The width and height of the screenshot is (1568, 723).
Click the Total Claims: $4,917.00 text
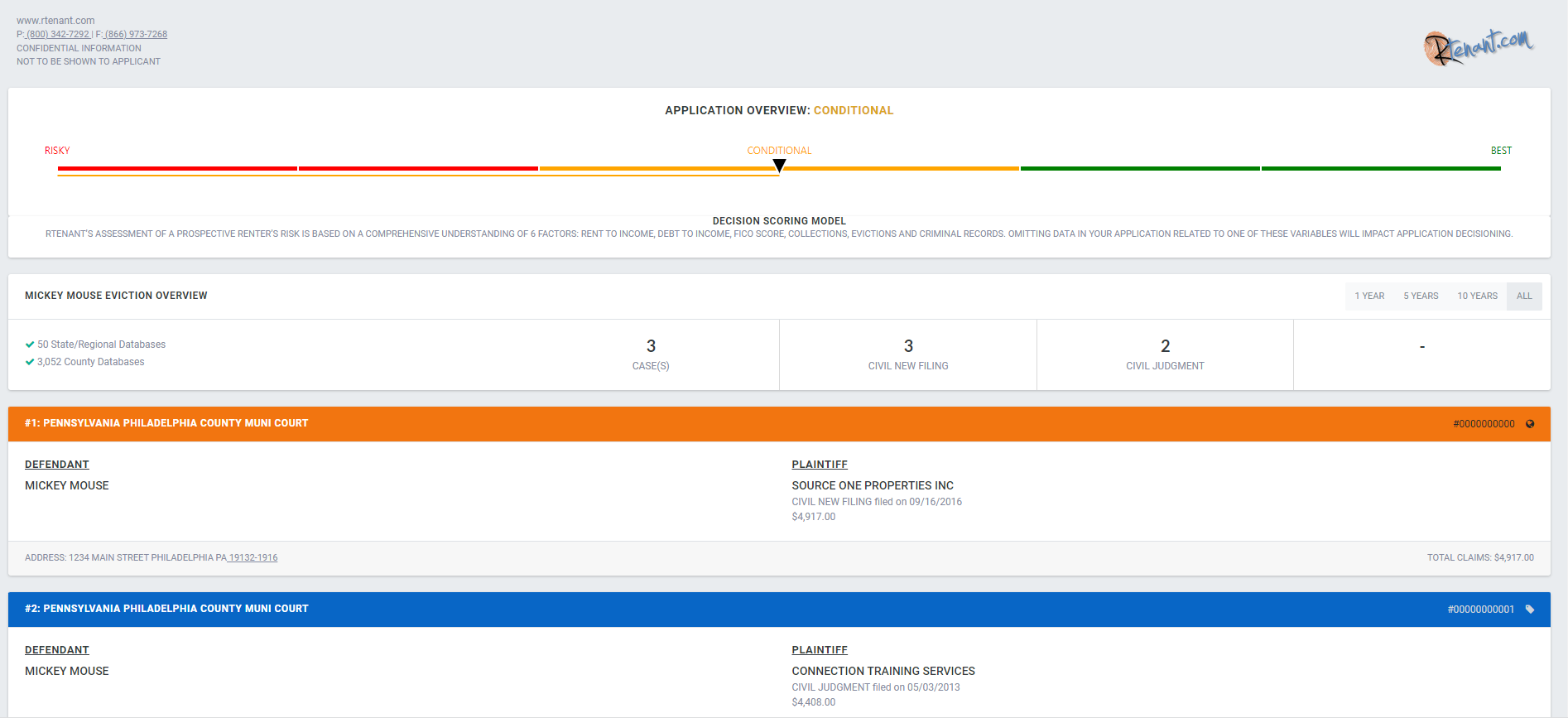tap(1480, 558)
